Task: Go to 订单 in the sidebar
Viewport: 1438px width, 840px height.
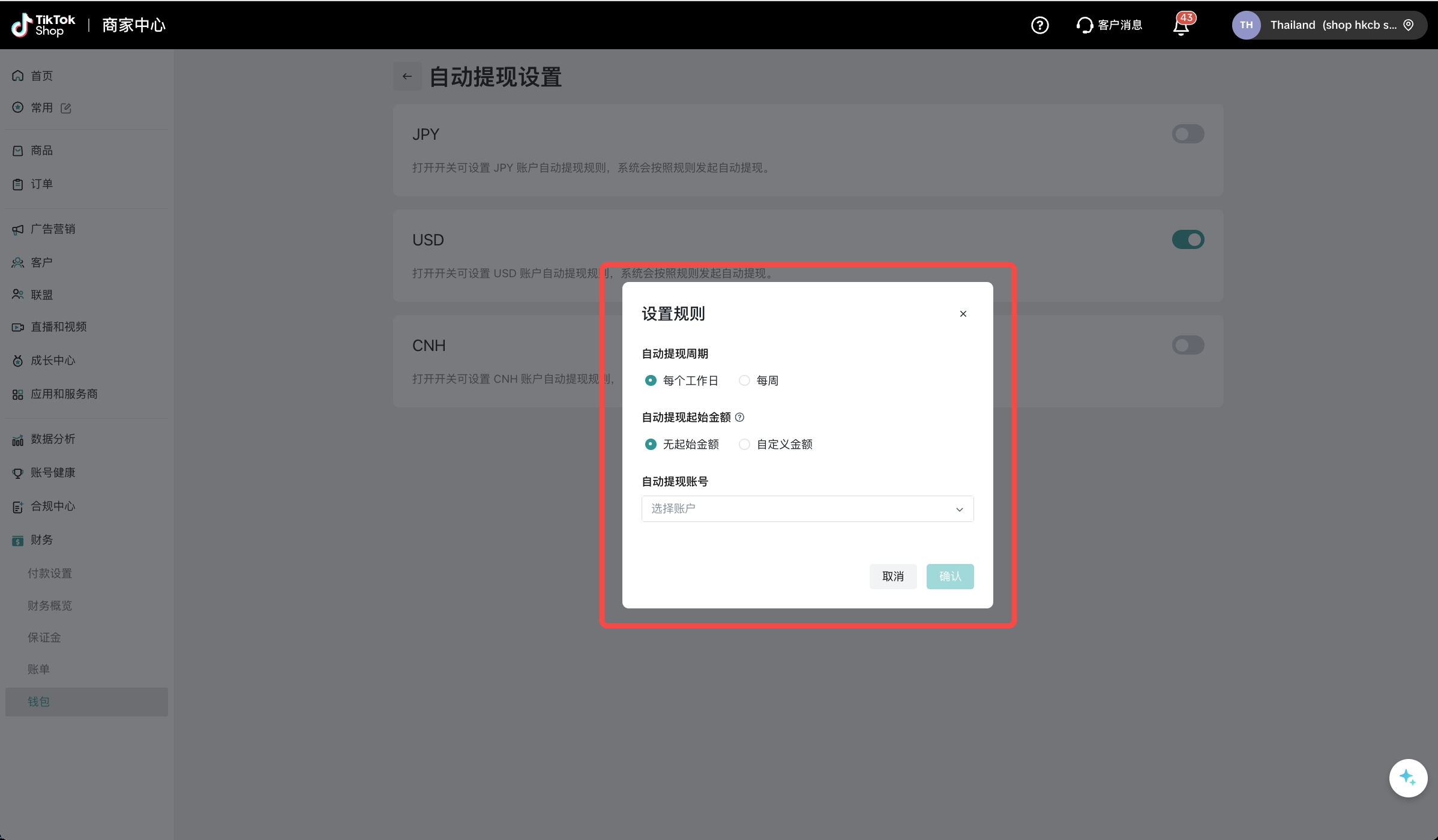Action: point(42,184)
